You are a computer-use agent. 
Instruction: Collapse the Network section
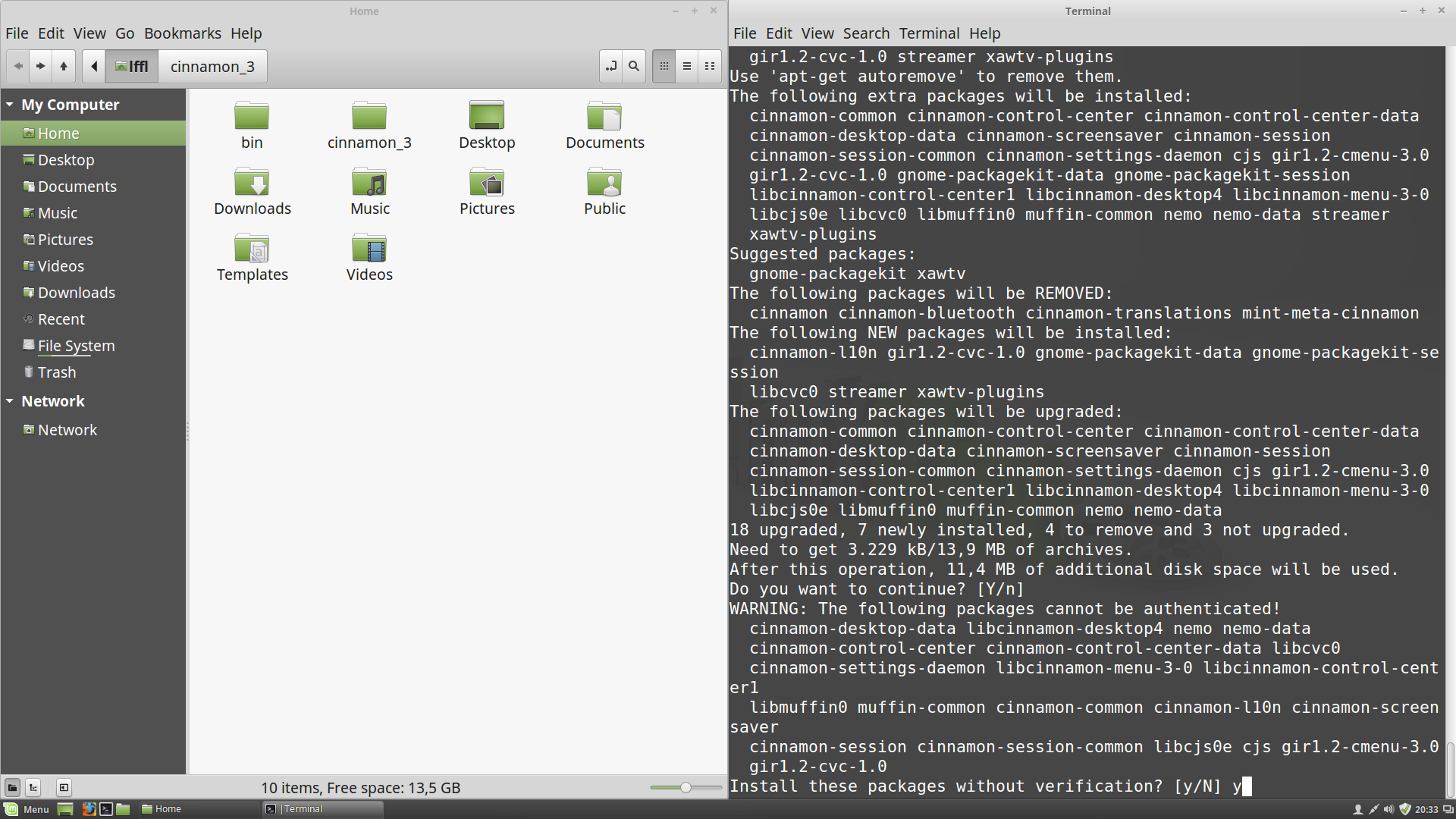coord(10,401)
